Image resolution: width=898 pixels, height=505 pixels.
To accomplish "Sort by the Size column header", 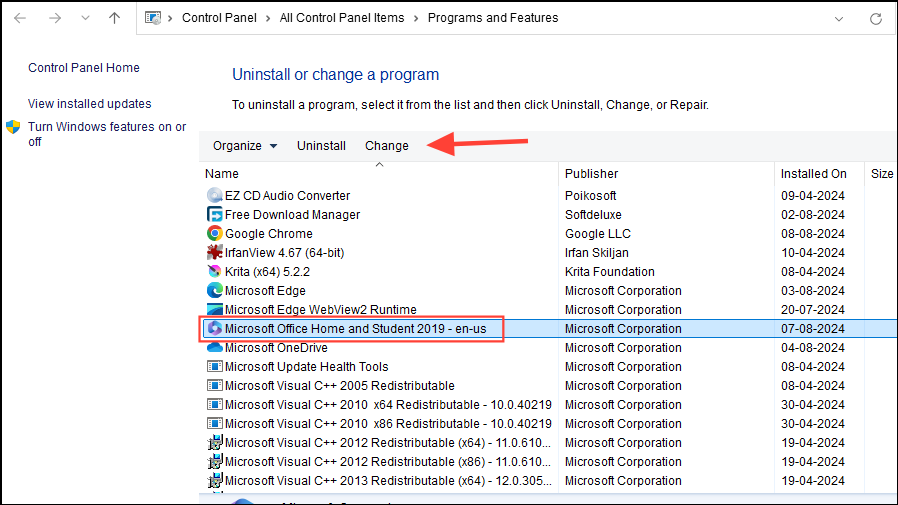I will [x=881, y=173].
